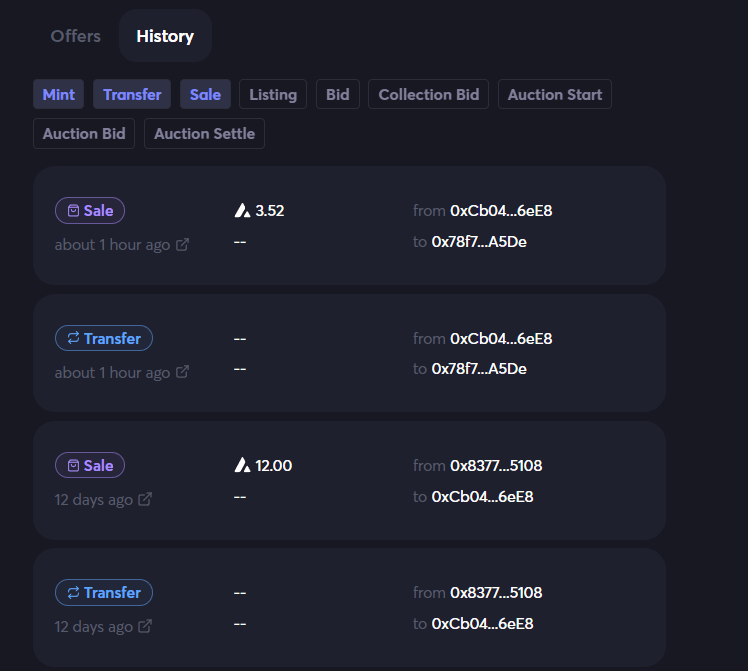Switch to the Offers tab
Viewport: 748px width, 671px height.
75,36
